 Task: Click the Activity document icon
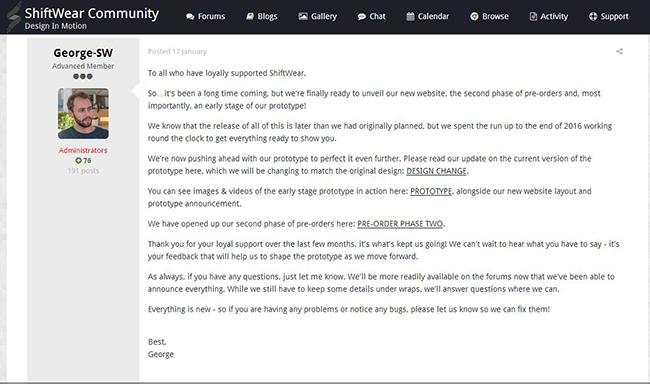(x=533, y=16)
